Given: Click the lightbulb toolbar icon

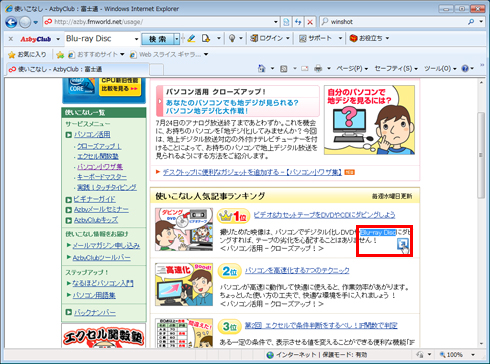Looking at the screenshot, I should point(232,39).
